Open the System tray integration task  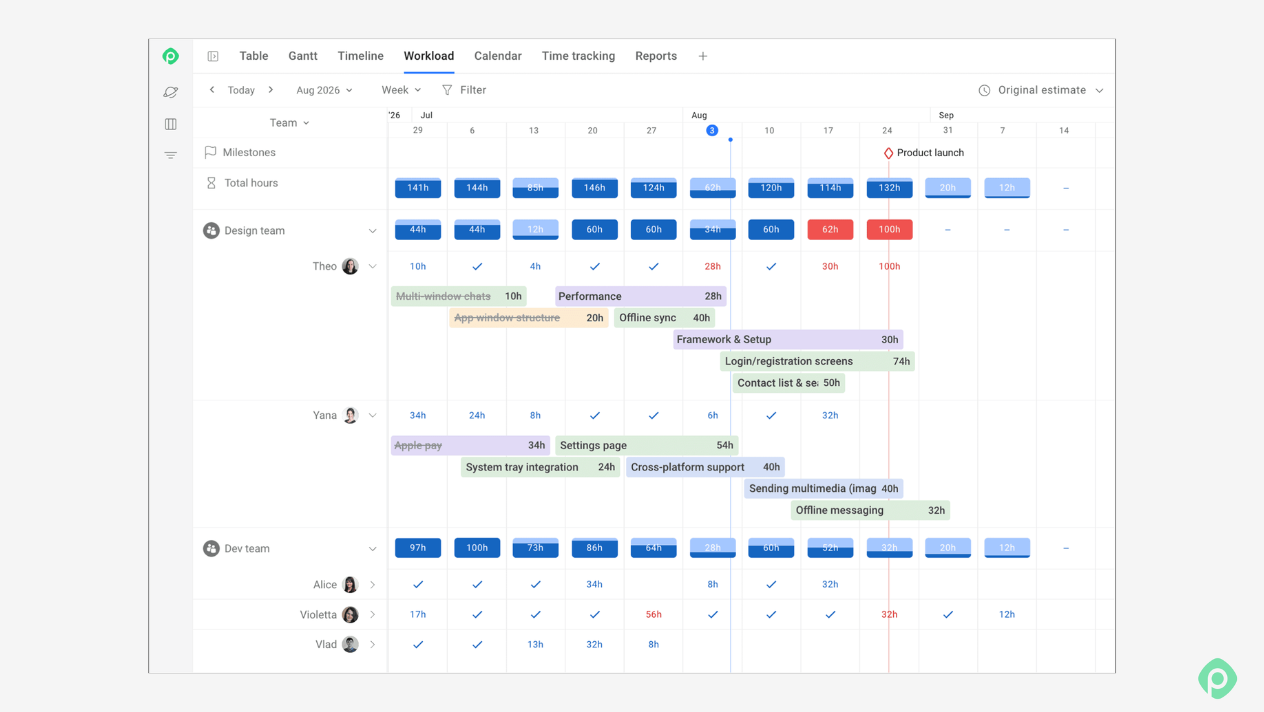[541, 467]
